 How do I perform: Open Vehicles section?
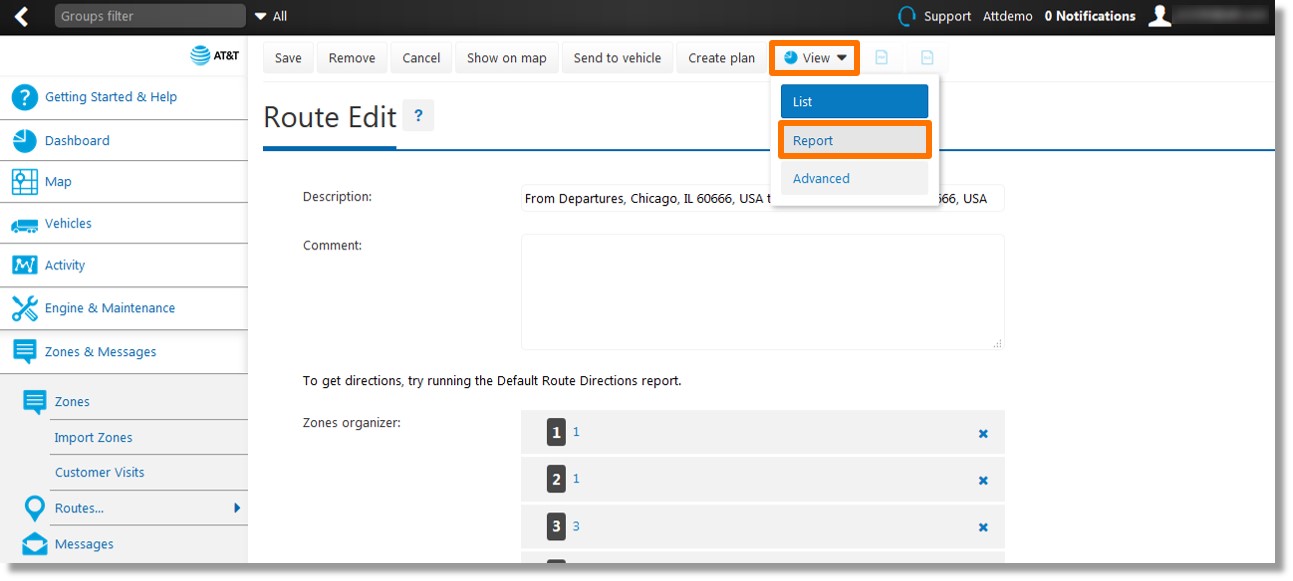tap(68, 224)
